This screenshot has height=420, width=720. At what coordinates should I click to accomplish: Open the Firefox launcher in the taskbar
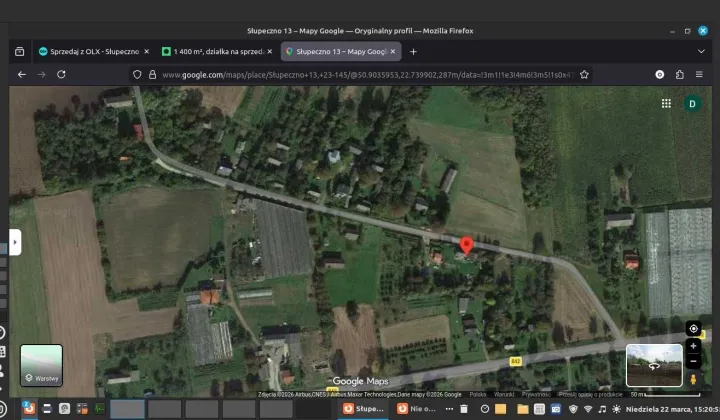(x=29, y=408)
